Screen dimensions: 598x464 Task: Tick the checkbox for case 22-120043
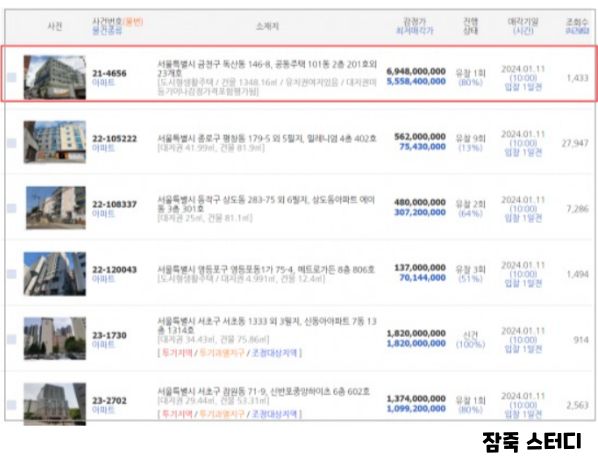click(x=12, y=274)
